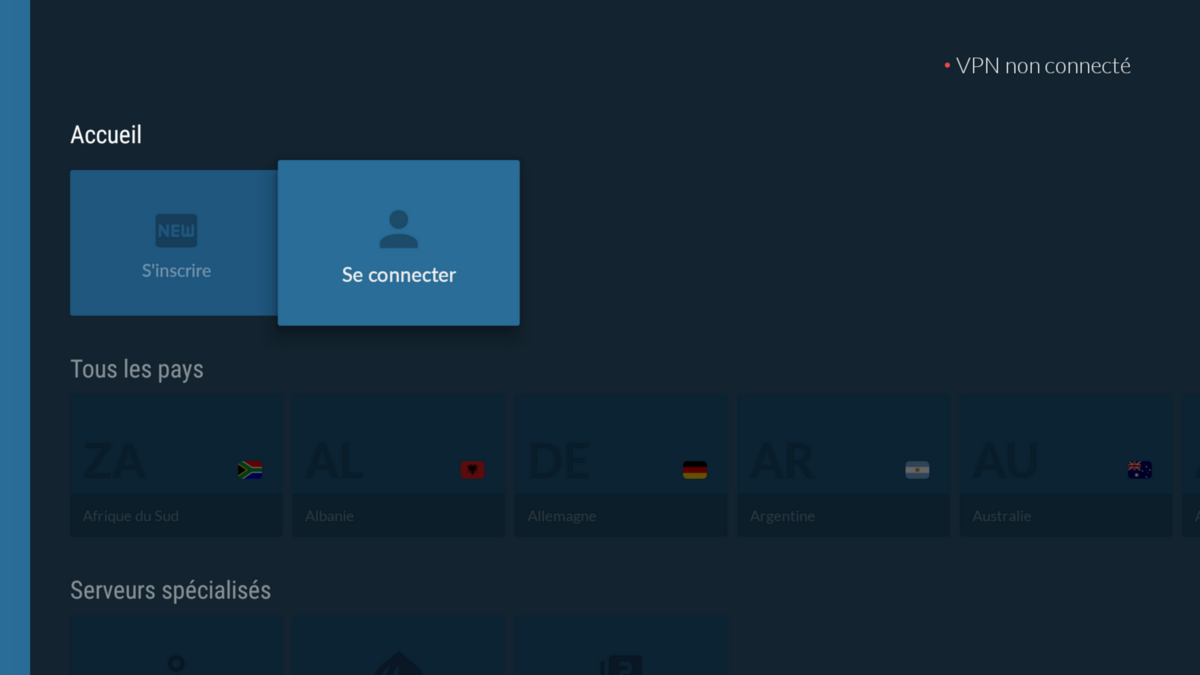
Task: Click the South Africa flag icon
Action: 250,470
